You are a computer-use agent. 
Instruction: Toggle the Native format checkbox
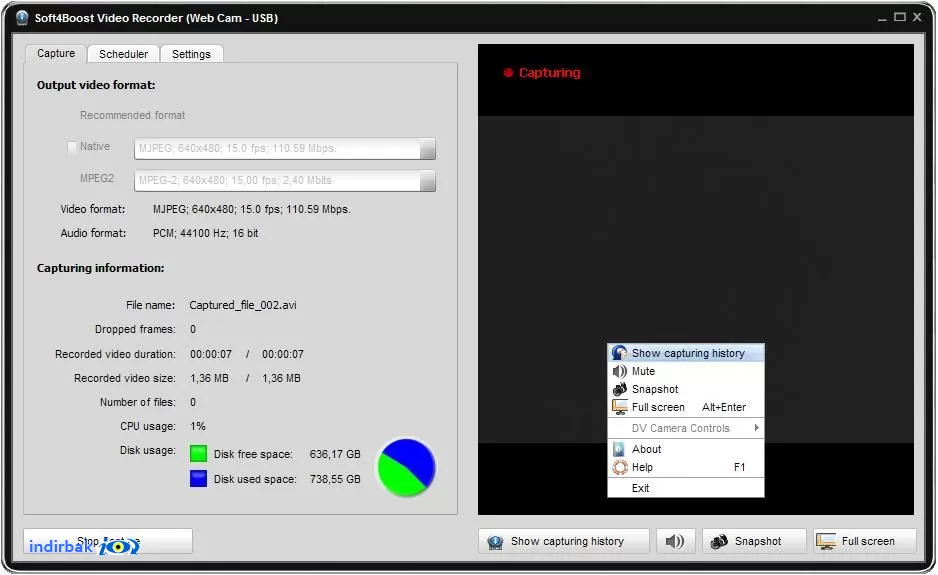click(x=72, y=147)
